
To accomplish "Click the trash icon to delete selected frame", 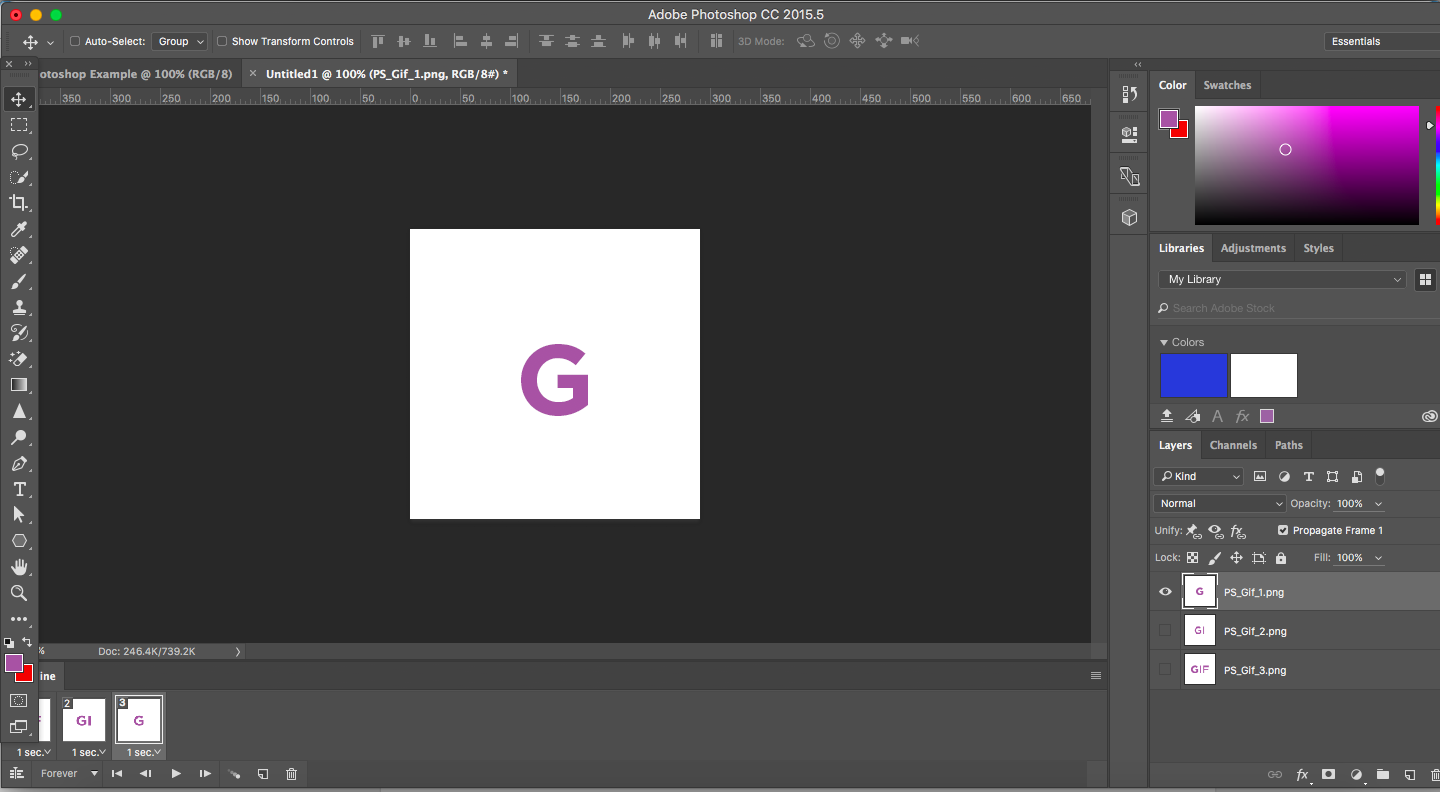I will [291, 774].
